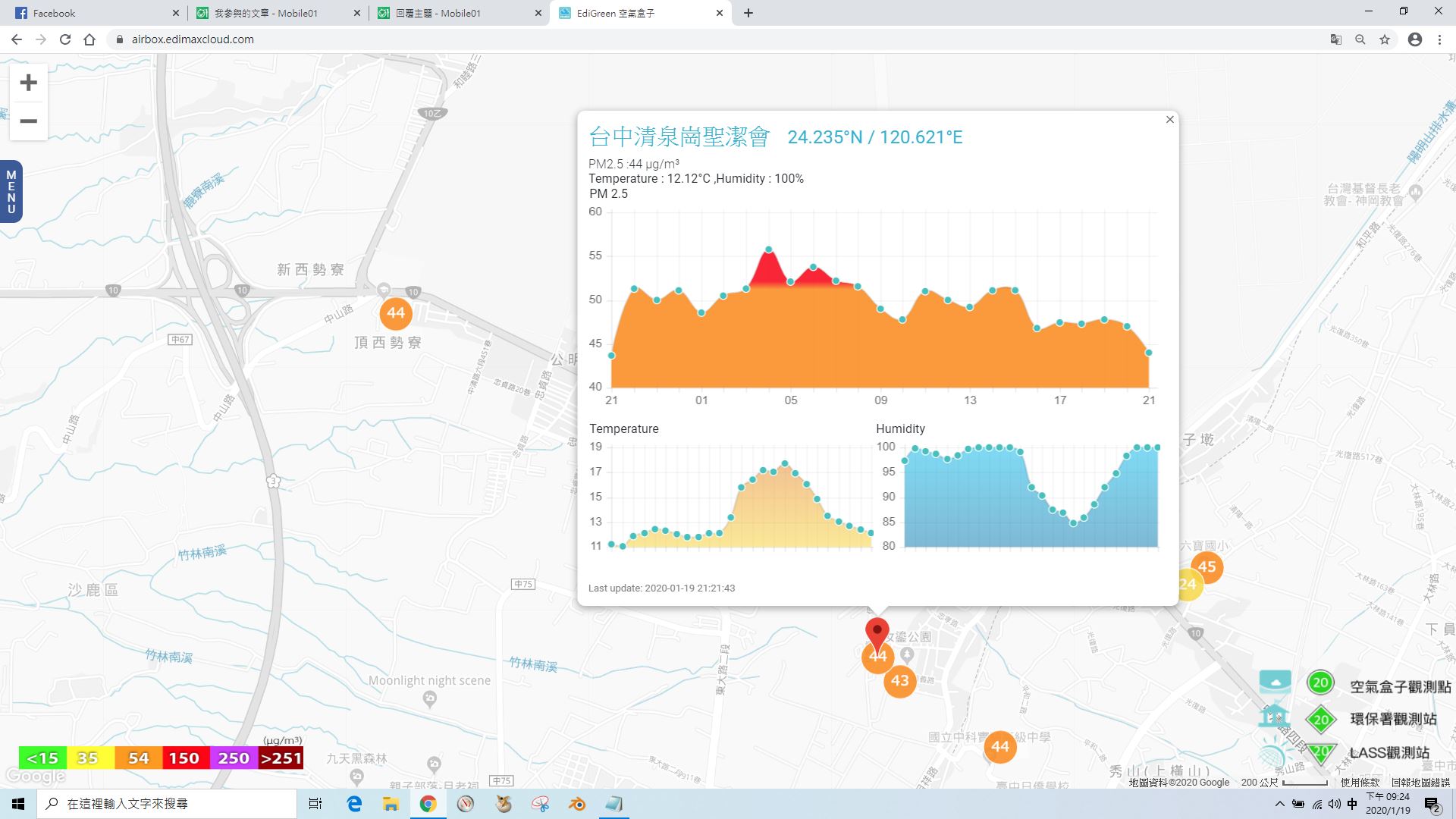Zoom out the map with minus button
Image resolution: width=1456 pixels, height=819 pixels.
pyautogui.click(x=28, y=121)
